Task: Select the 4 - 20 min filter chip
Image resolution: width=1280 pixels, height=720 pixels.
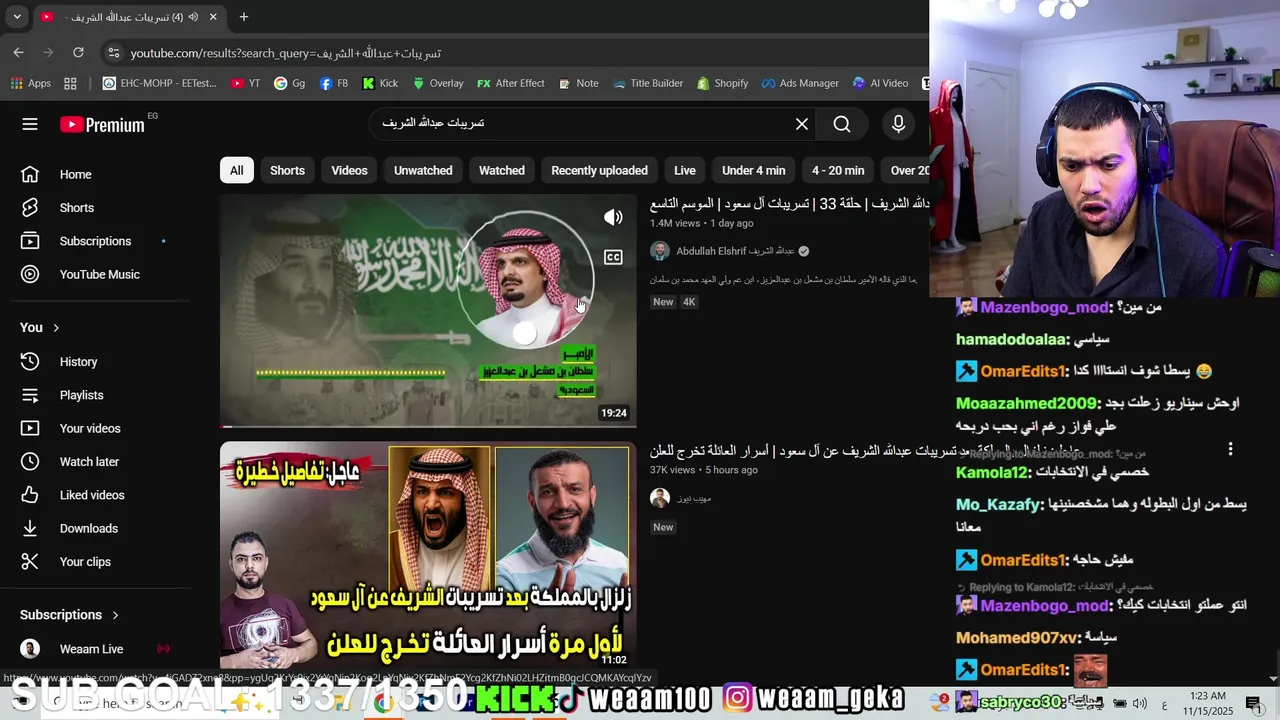Action: pyautogui.click(x=838, y=170)
